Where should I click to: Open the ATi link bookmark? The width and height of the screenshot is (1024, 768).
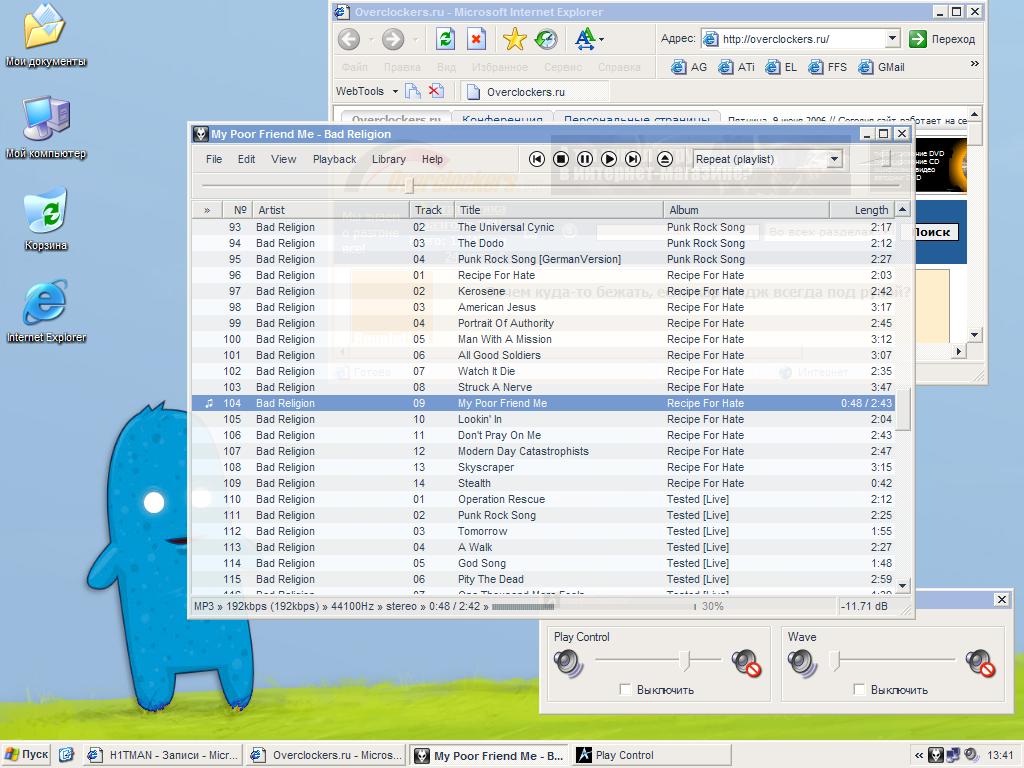(736, 67)
